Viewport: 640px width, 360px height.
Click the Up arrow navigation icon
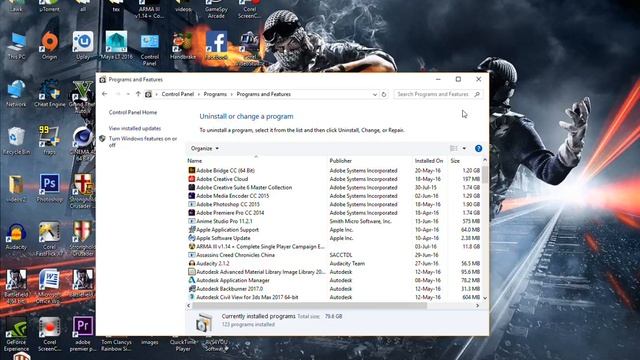(x=138, y=94)
